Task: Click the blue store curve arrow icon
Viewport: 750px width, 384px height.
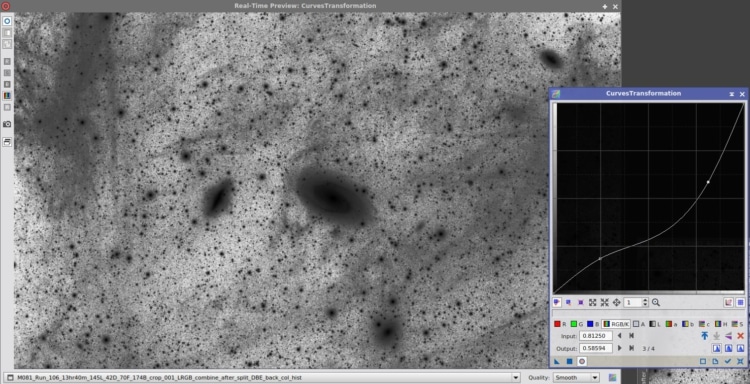Action: [705, 336]
